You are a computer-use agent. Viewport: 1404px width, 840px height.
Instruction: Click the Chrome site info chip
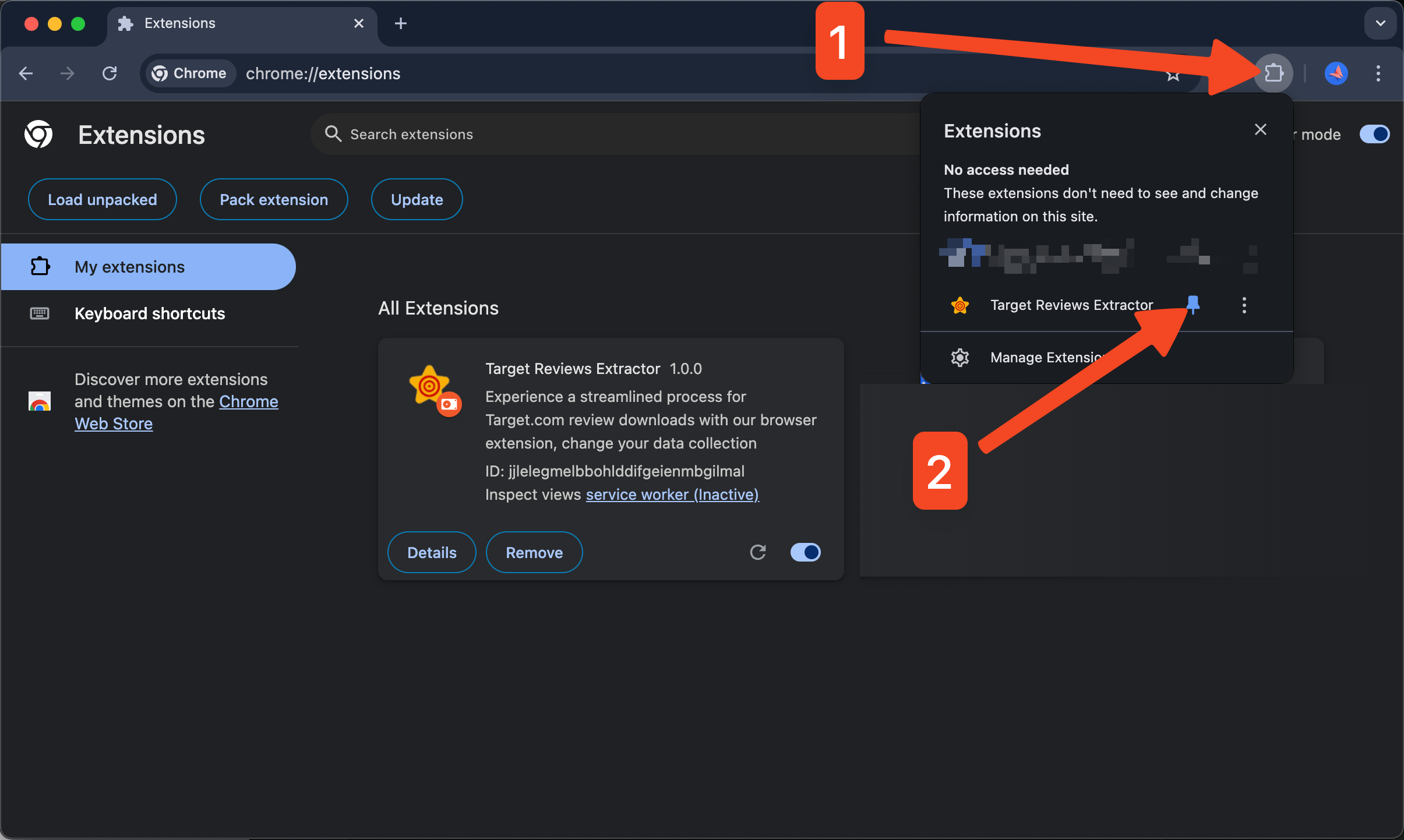tap(189, 73)
